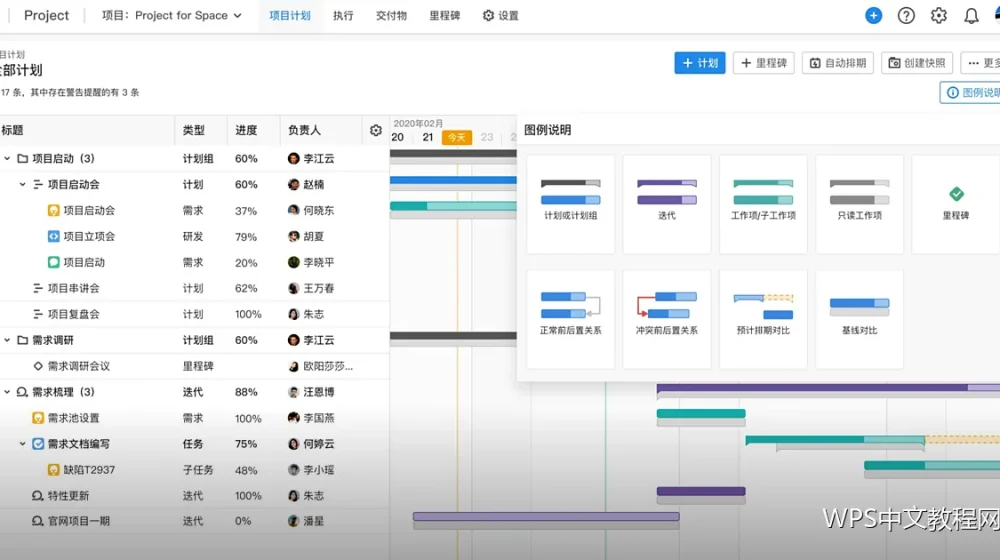This screenshot has height=560, width=1000.
Task: Click 李江云 avatar in 项目启动 row
Action: click(x=293, y=158)
